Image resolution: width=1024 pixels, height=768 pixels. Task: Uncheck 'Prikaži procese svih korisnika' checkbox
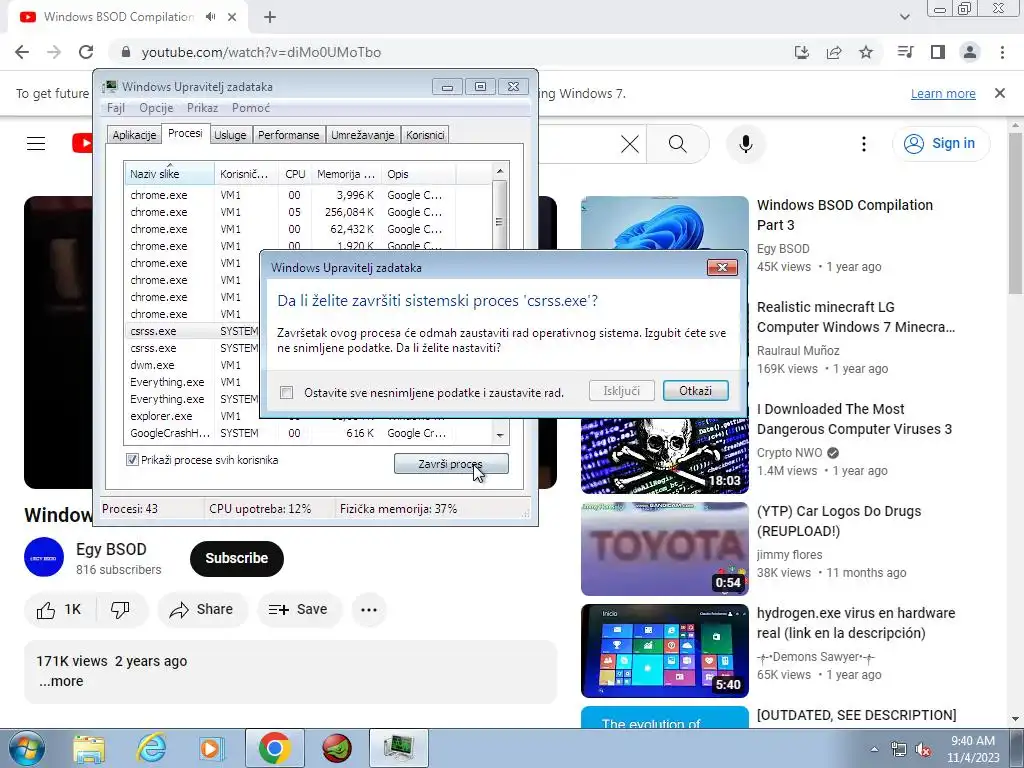(132, 460)
